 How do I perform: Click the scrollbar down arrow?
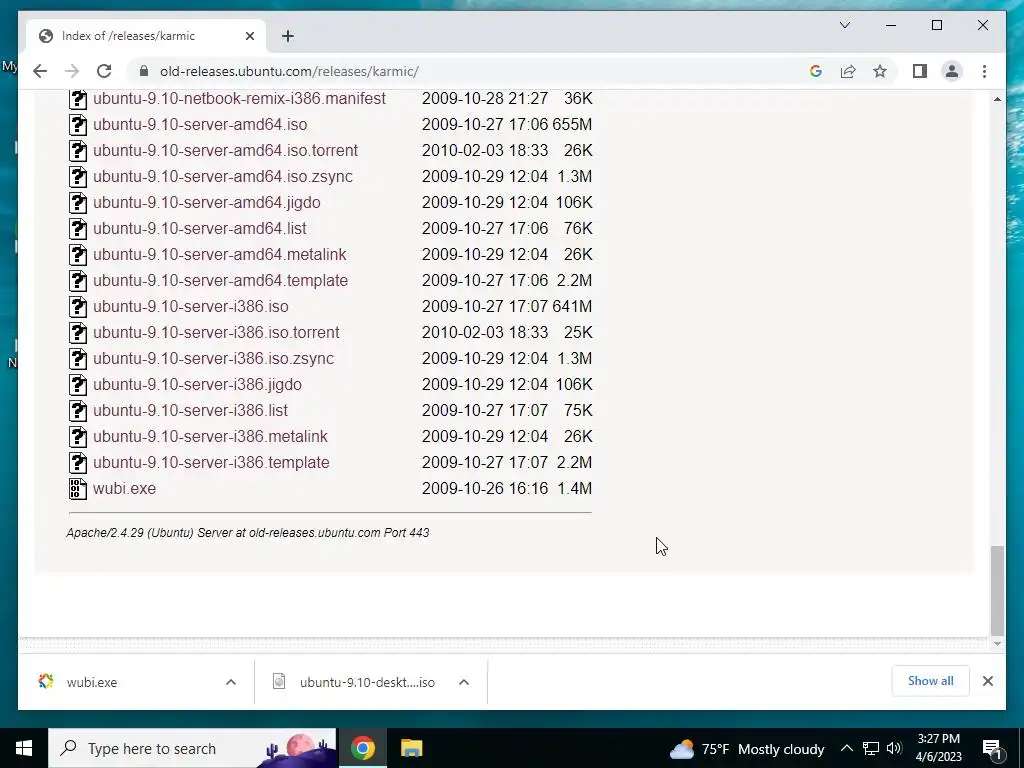pos(997,644)
